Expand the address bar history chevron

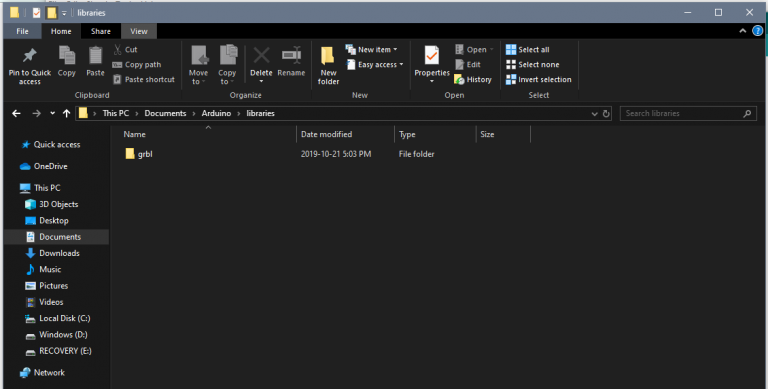point(594,114)
